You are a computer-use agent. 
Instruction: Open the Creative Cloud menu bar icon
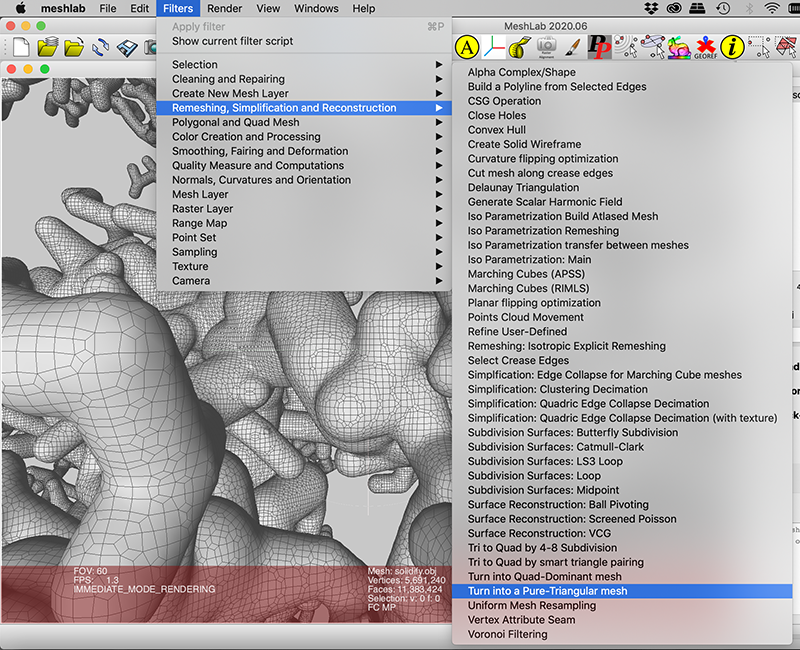click(x=674, y=8)
